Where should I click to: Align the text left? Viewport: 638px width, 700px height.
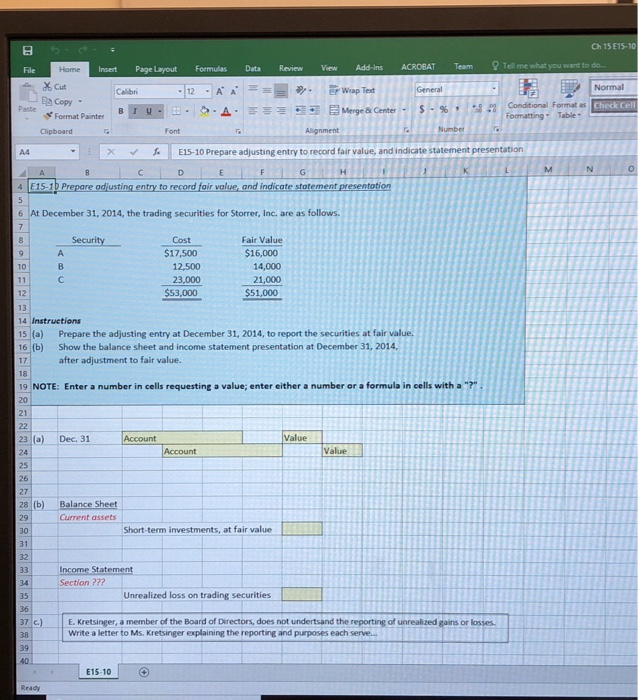253,110
